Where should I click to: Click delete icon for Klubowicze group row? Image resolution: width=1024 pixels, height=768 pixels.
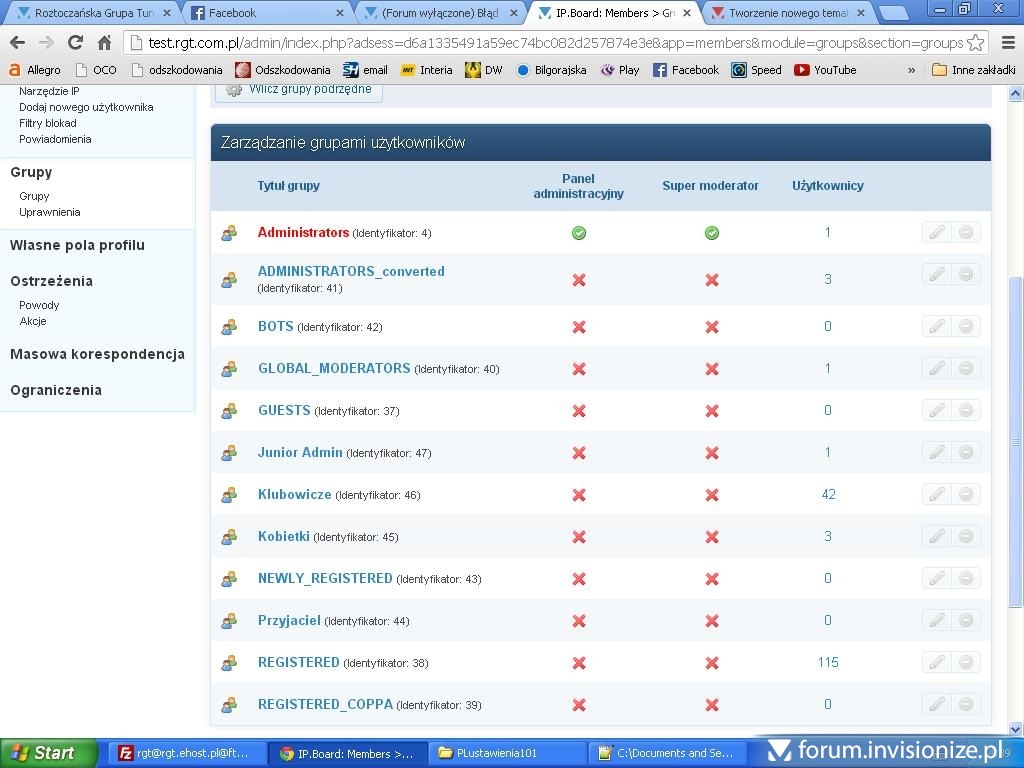coord(966,495)
